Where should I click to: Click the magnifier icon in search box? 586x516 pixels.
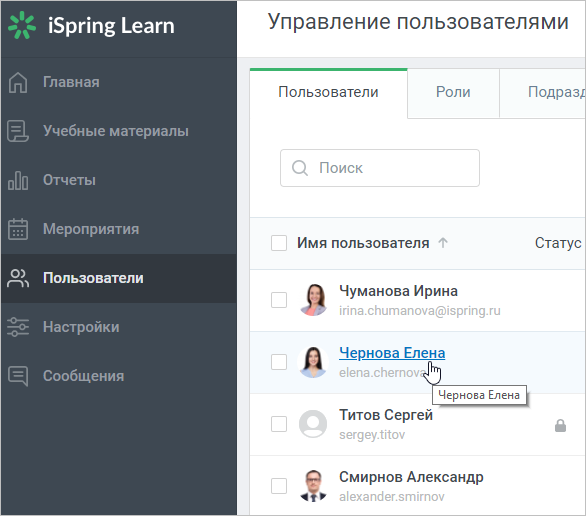click(x=300, y=168)
